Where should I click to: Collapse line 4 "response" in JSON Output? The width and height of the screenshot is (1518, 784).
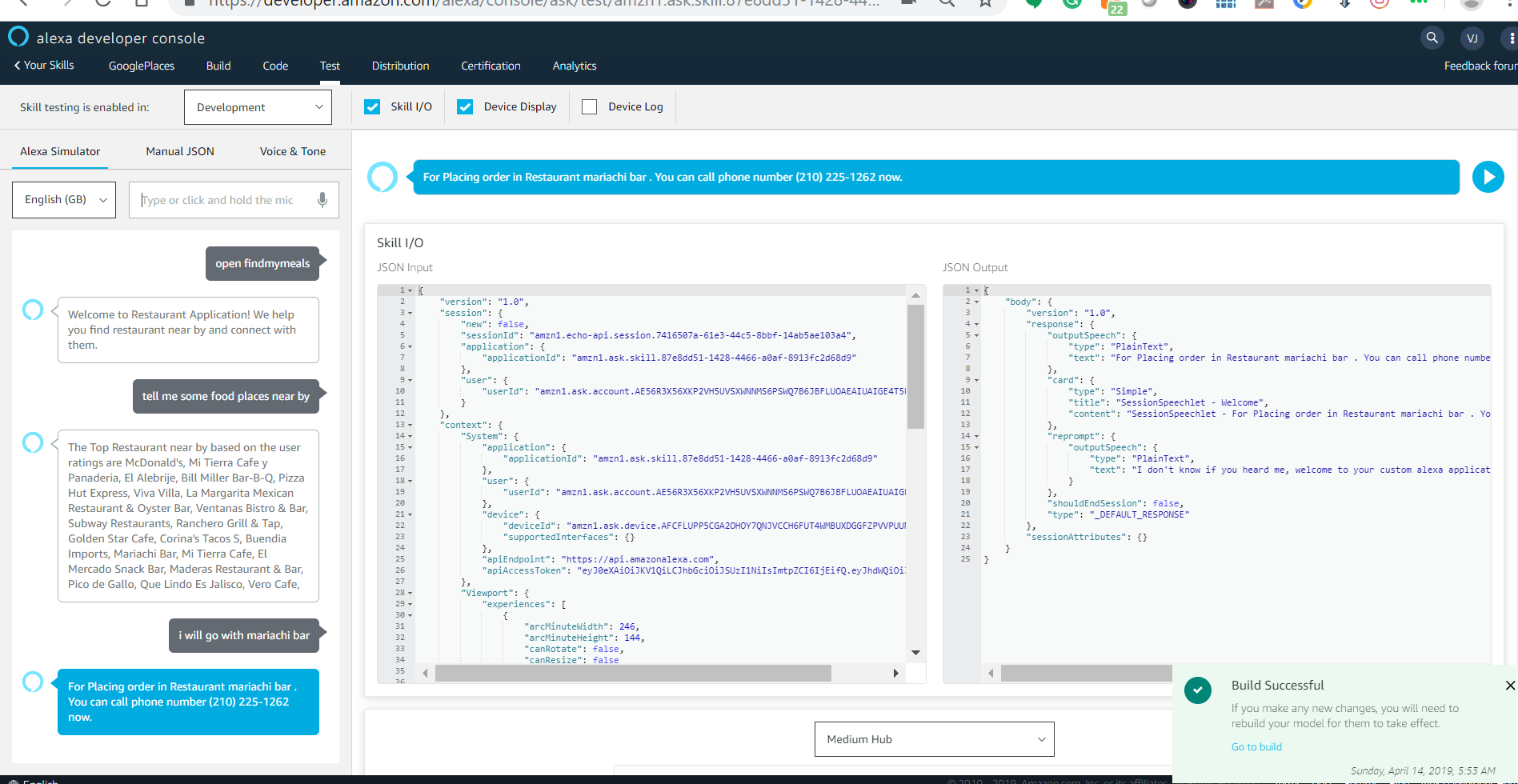976,324
